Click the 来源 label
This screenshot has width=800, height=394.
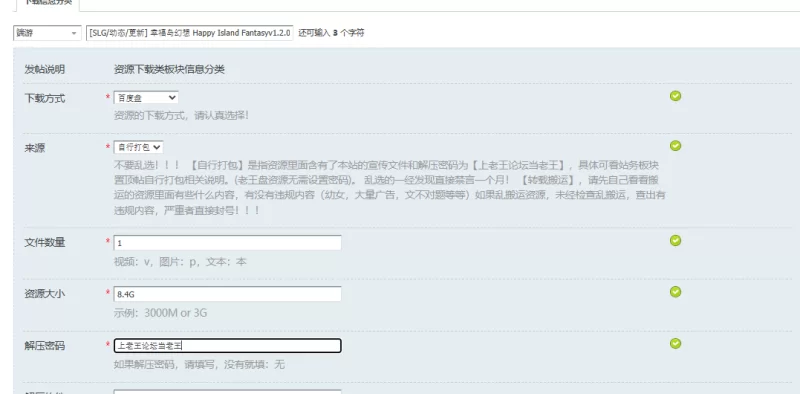tap(35, 148)
